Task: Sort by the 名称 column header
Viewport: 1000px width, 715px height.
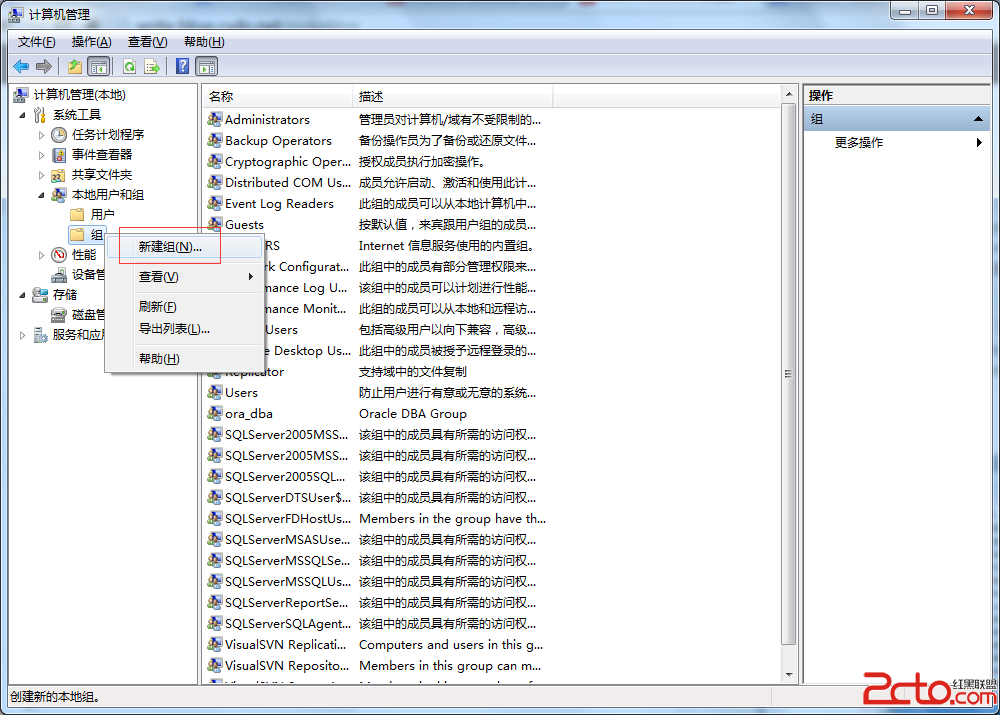Action: click(x=277, y=96)
